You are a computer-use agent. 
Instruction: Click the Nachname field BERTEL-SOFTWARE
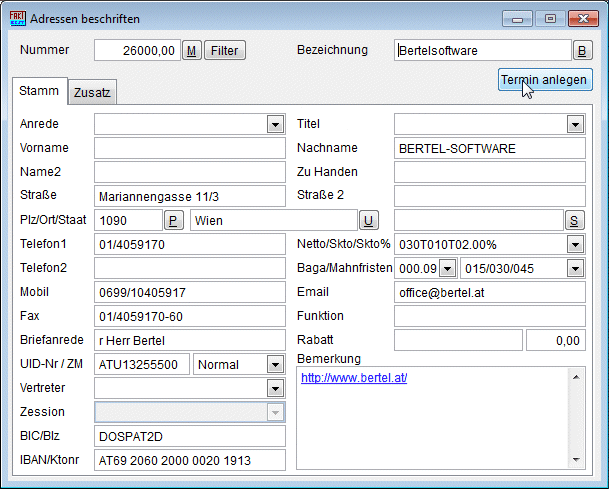pyautogui.click(x=490, y=148)
